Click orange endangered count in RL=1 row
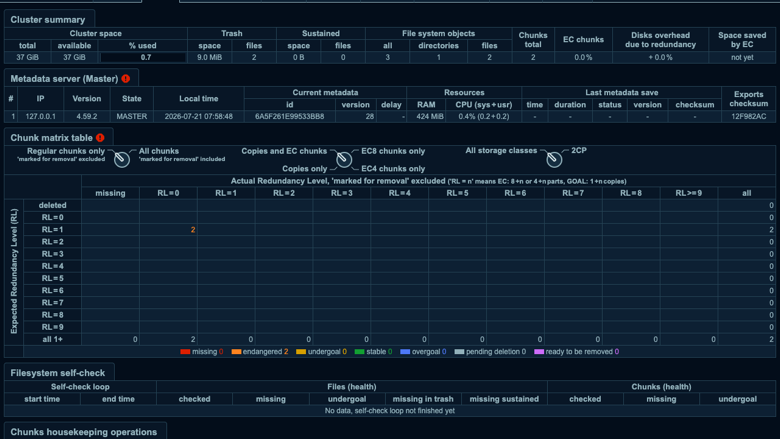 [x=193, y=230]
